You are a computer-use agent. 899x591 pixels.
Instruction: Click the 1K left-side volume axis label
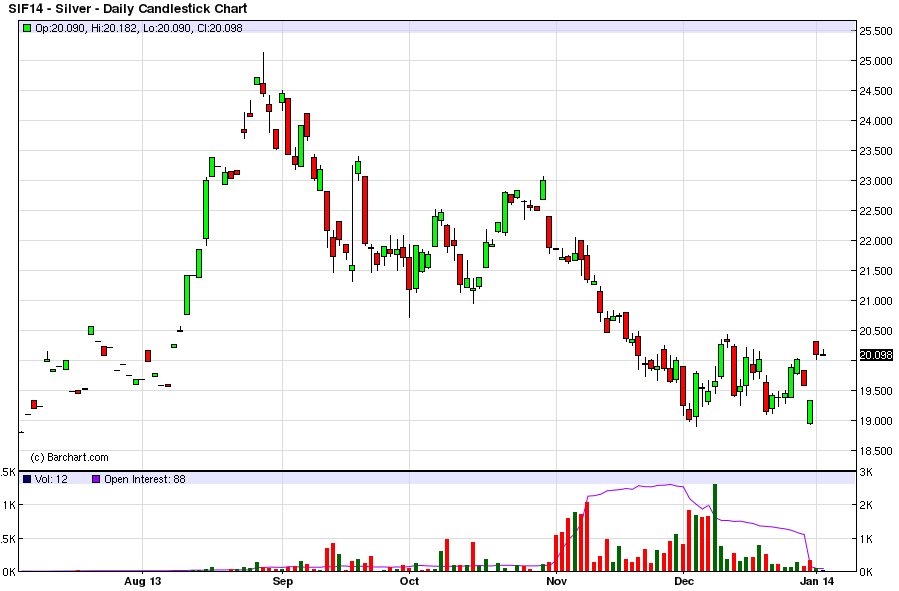pos(9,506)
